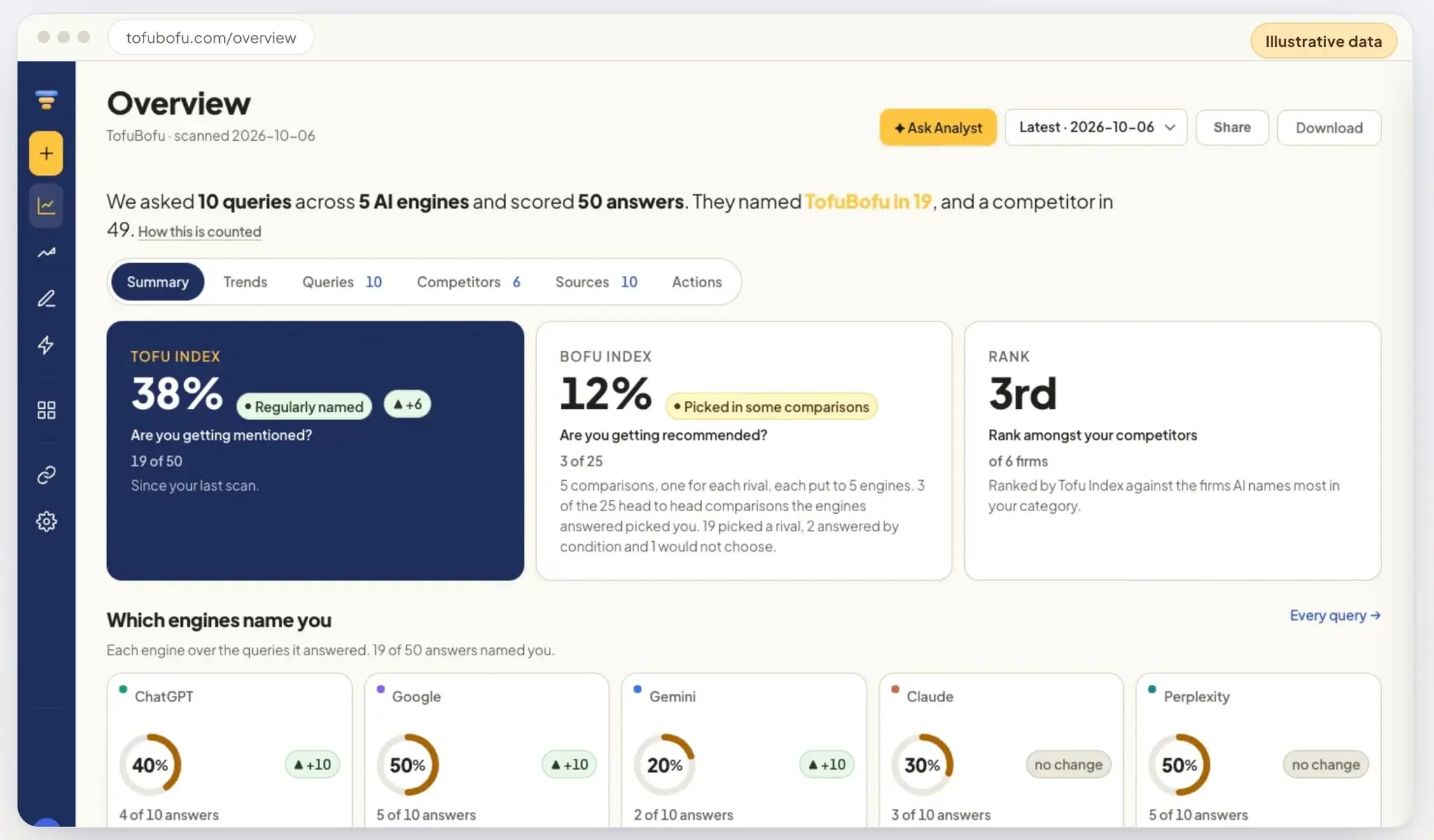Select the Summary tab

click(158, 281)
